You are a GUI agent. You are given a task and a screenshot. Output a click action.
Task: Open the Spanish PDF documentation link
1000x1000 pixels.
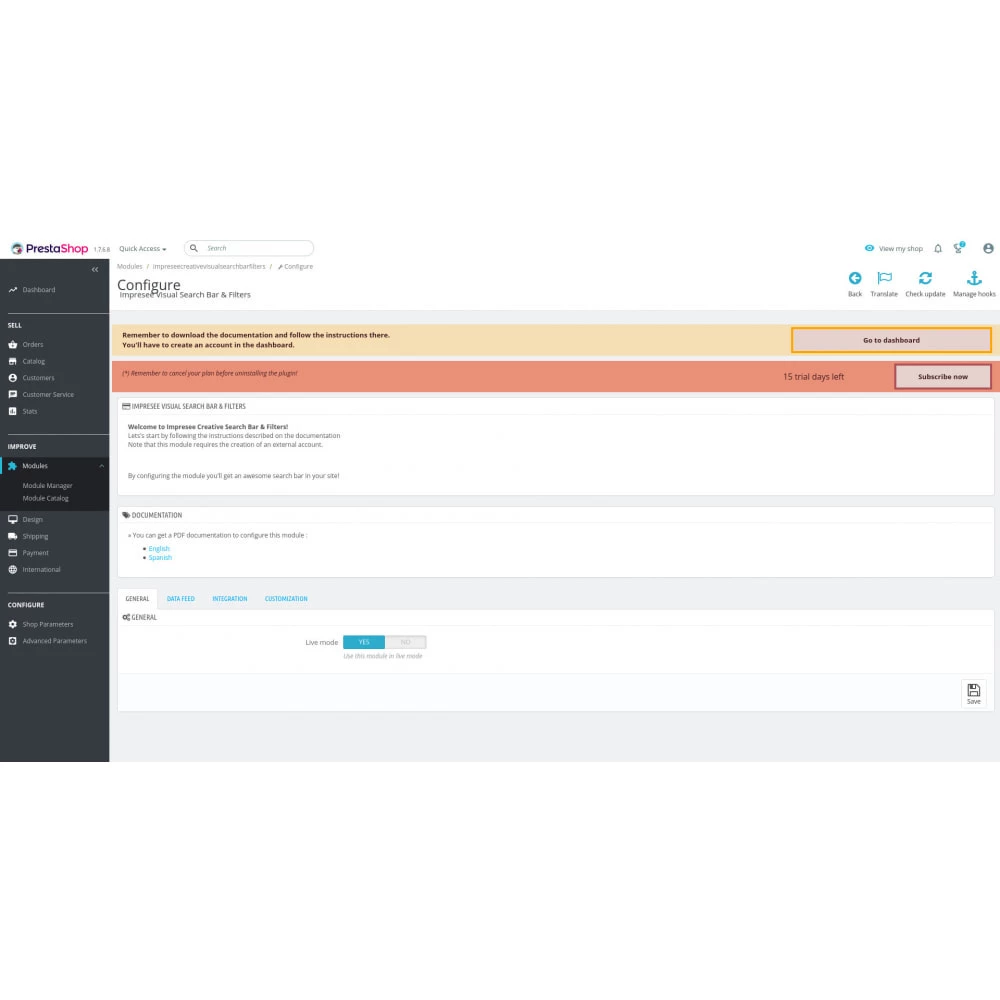pos(160,557)
